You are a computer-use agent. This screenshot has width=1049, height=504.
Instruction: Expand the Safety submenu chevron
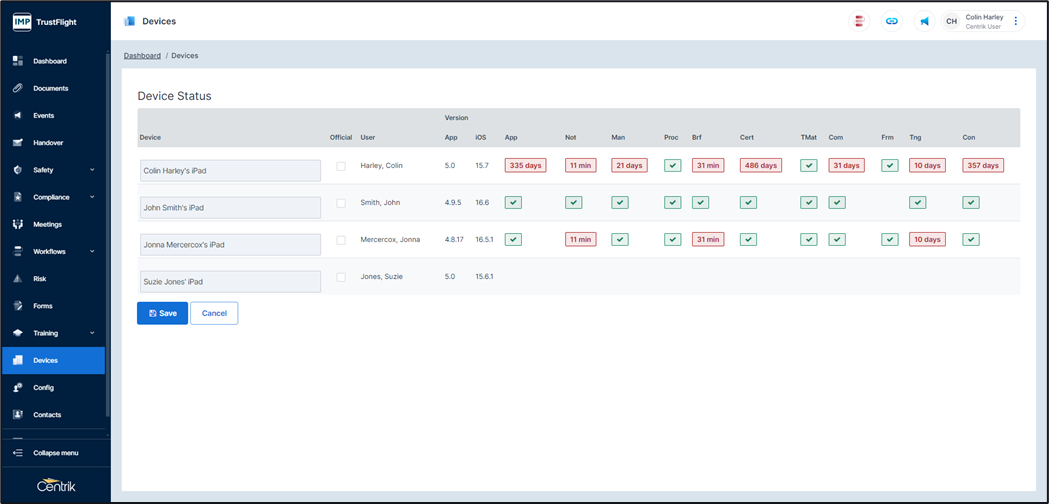[x=92, y=170]
